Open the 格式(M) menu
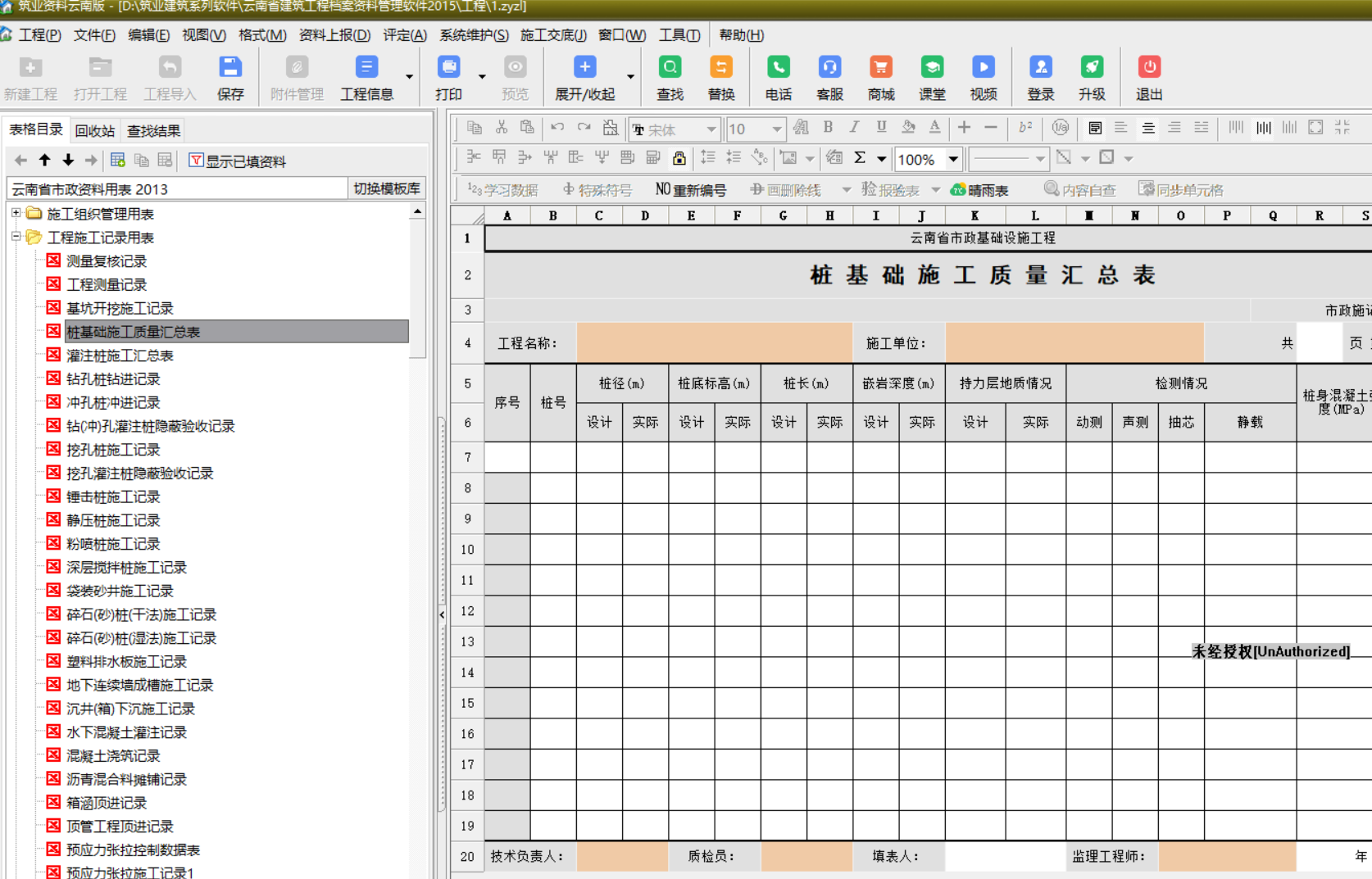This screenshot has height=879, width=1372. (x=262, y=35)
